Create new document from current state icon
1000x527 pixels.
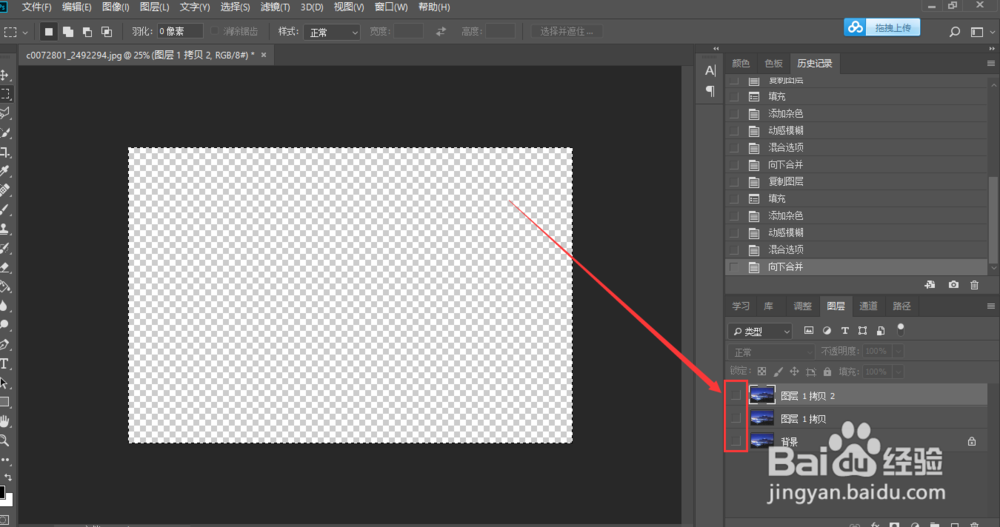tap(930, 285)
